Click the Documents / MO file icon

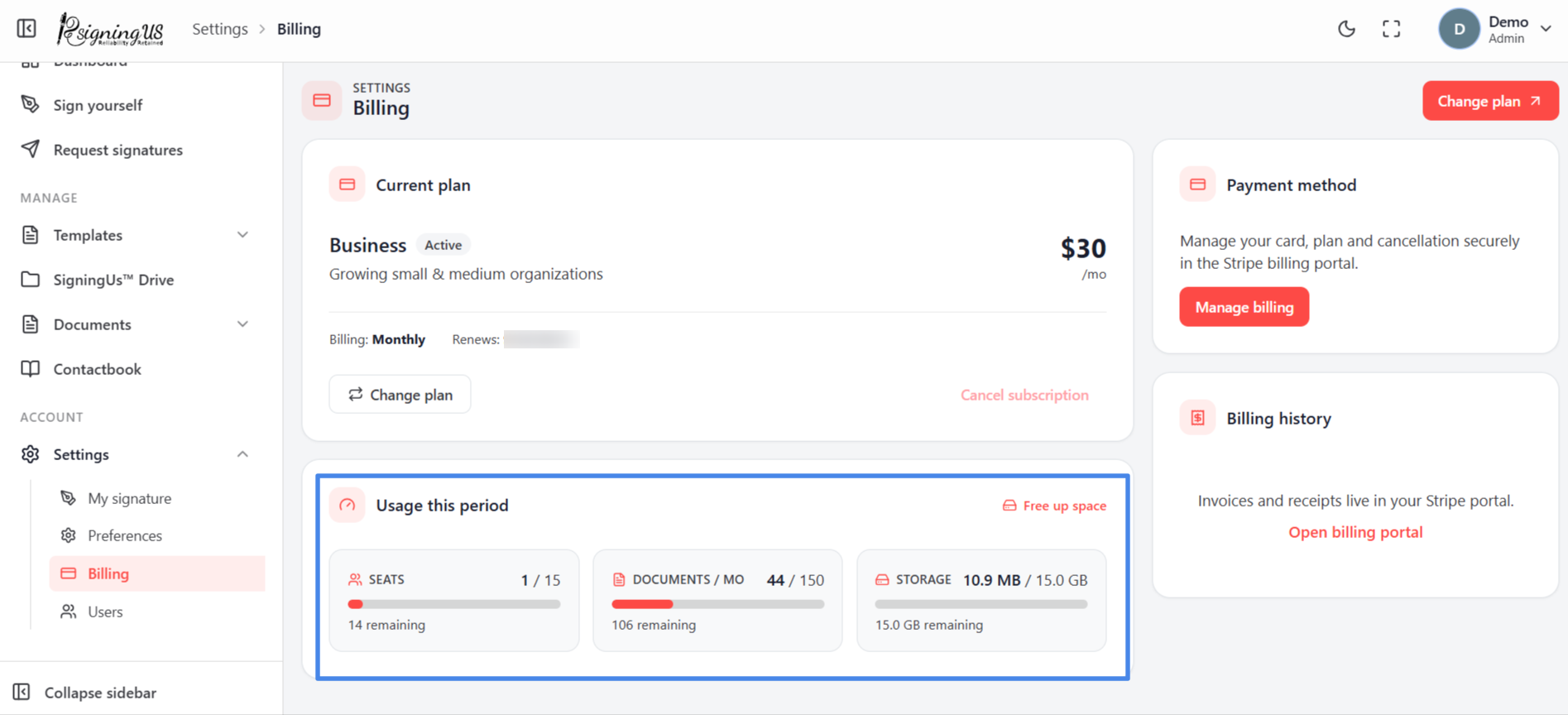(x=619, y=579)
